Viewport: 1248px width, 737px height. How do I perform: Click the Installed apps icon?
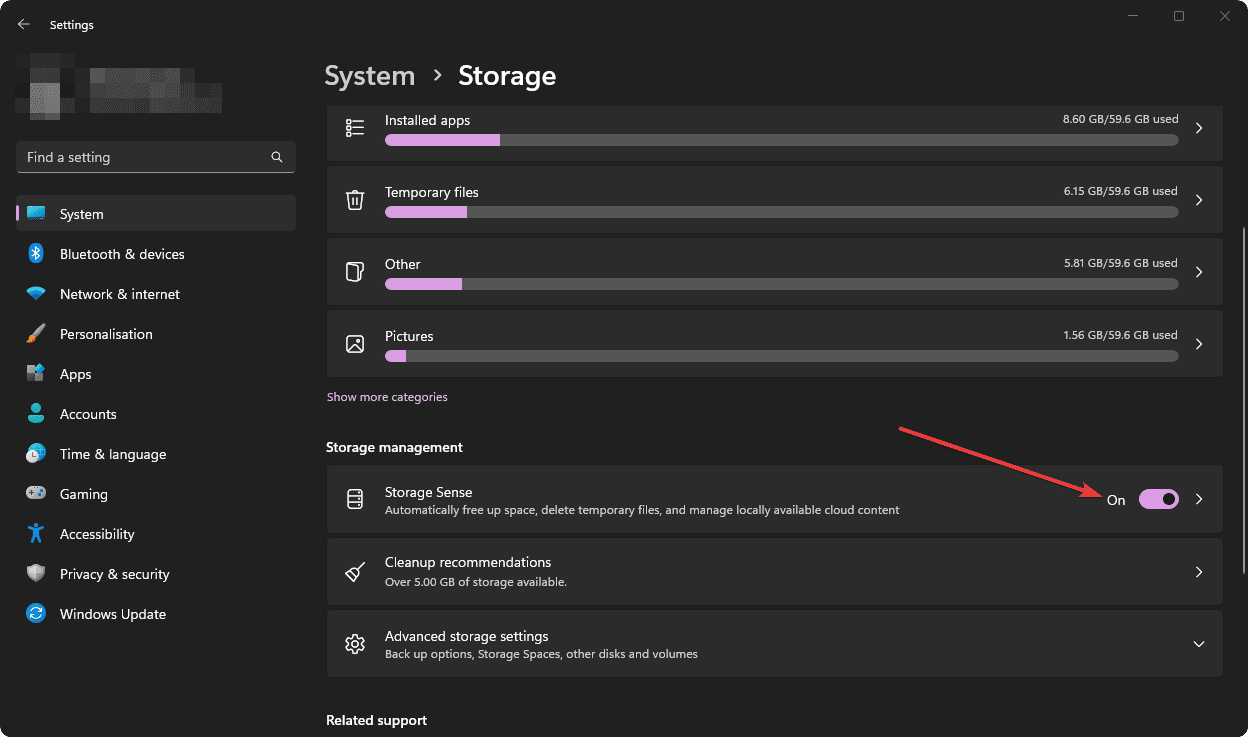point(355,127)
